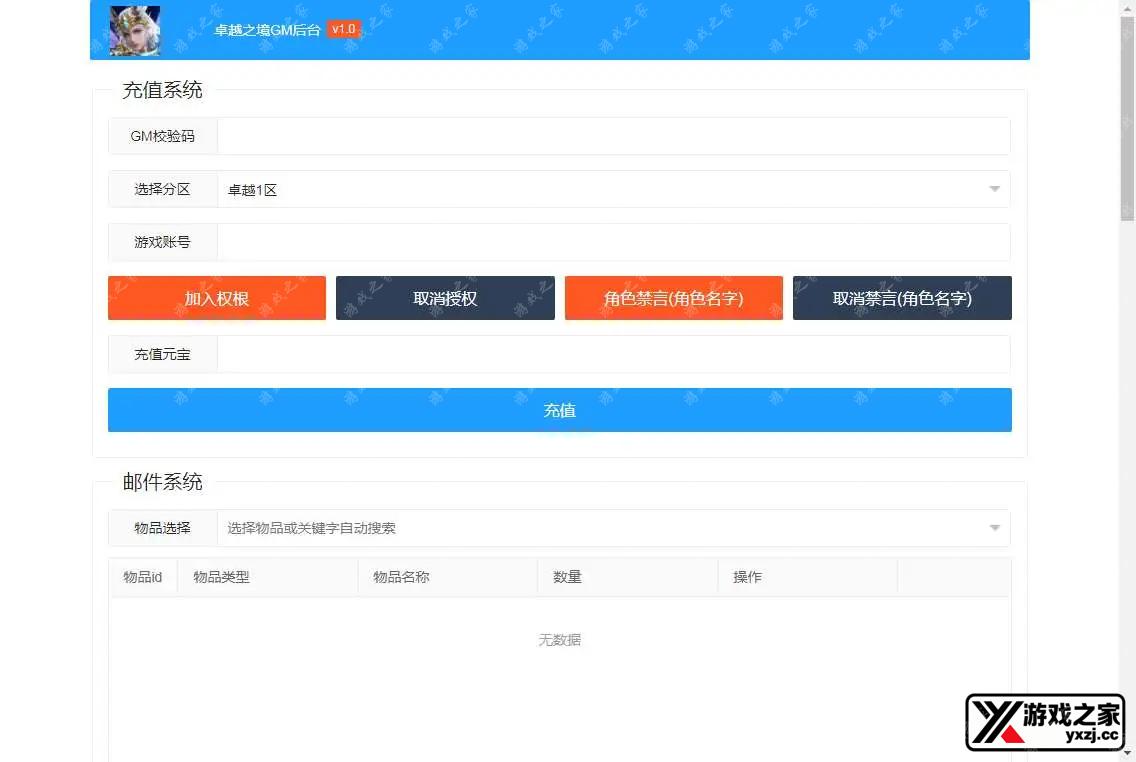Submit with the blue 充值 button
The image size is (1136, 762).
(559, 410)
